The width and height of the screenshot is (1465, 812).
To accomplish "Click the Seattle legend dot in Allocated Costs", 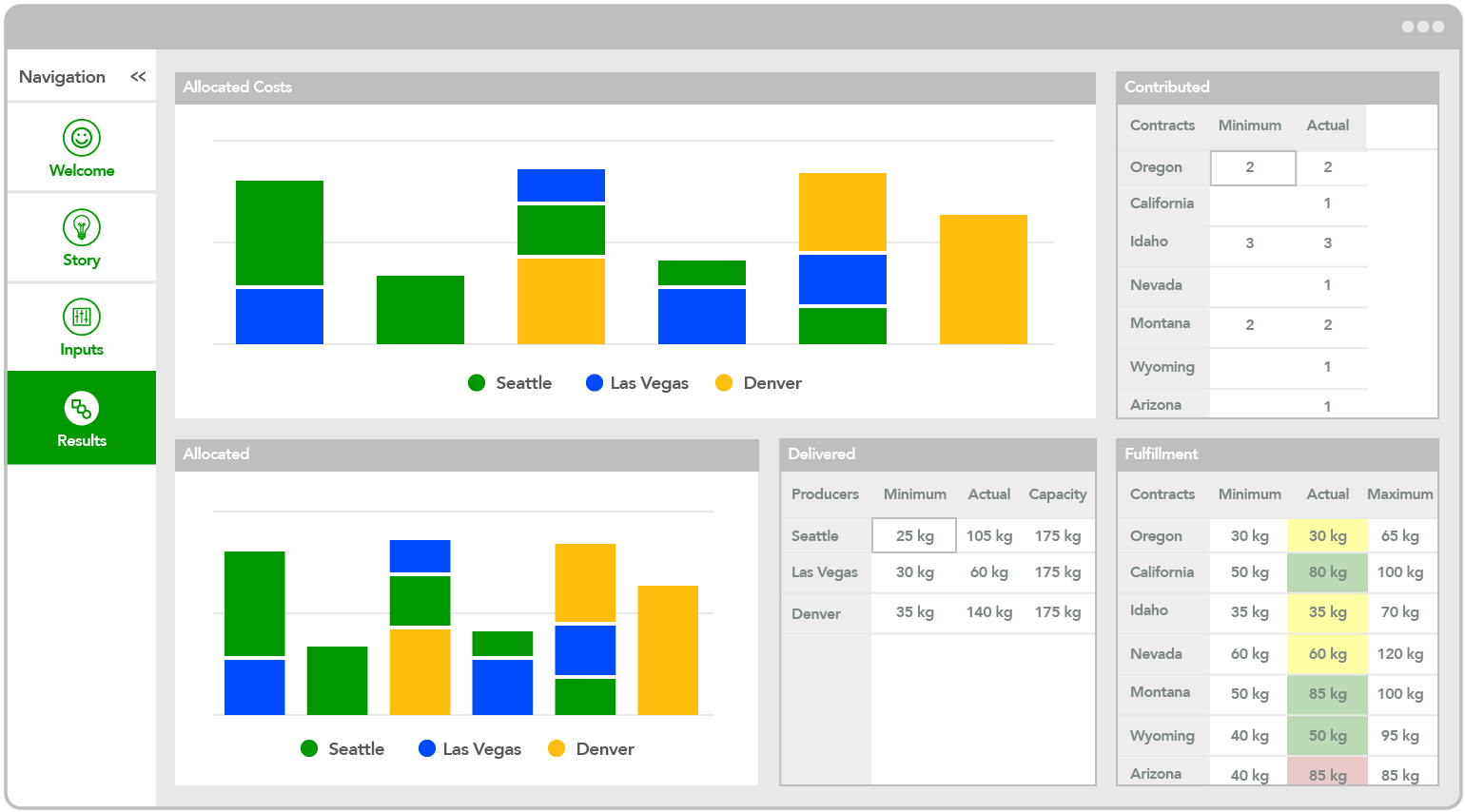I will pos(477,383).
